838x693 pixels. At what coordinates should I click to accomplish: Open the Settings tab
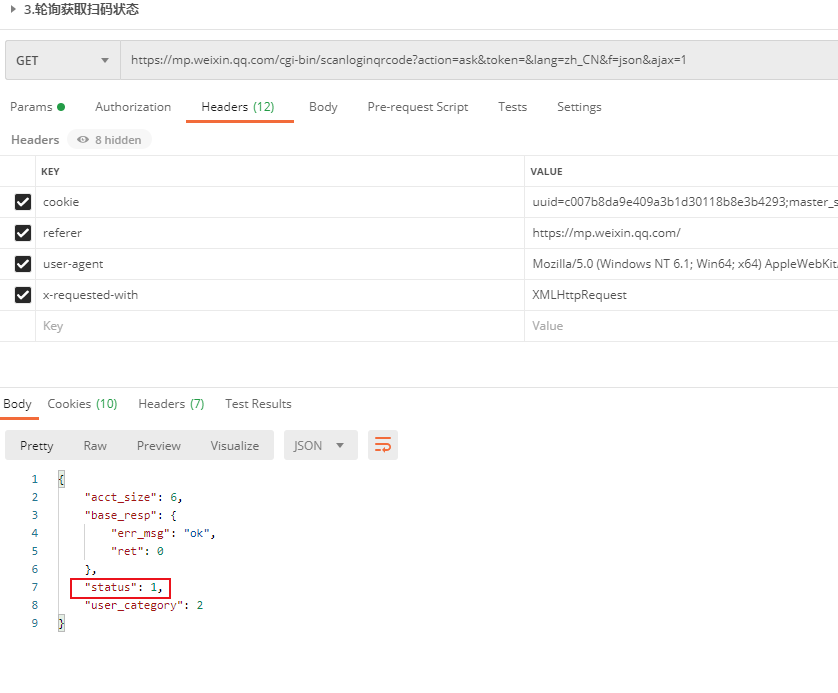579,107
